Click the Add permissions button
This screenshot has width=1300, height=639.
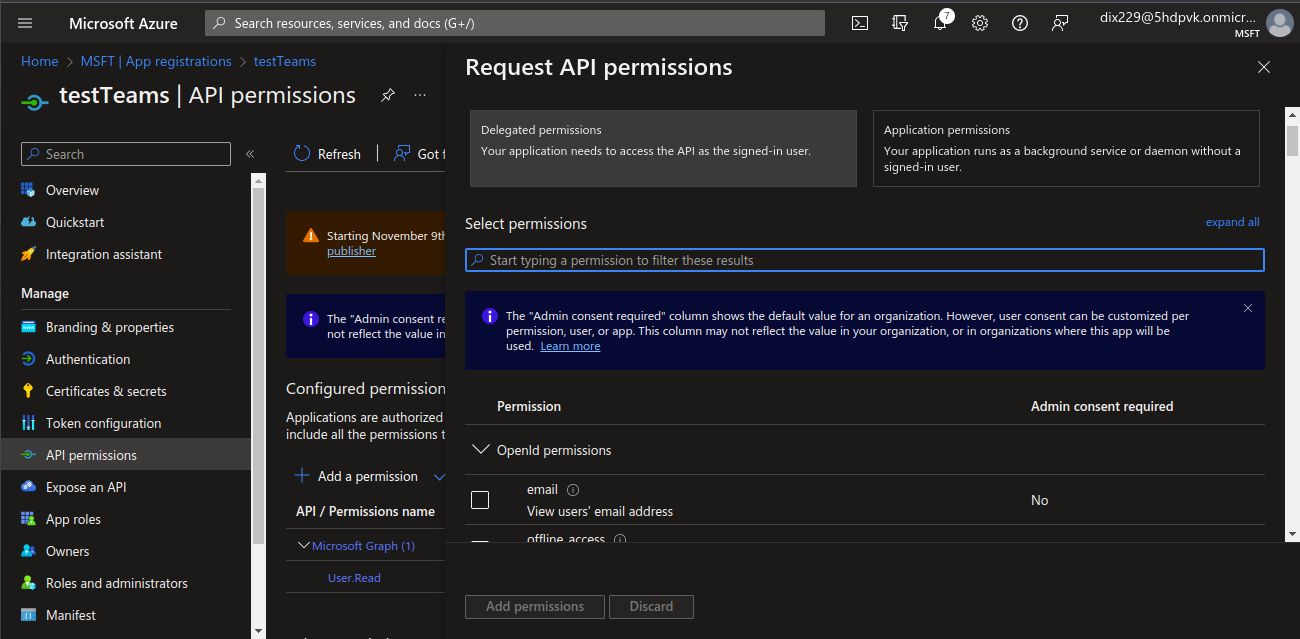click(535, 606)
